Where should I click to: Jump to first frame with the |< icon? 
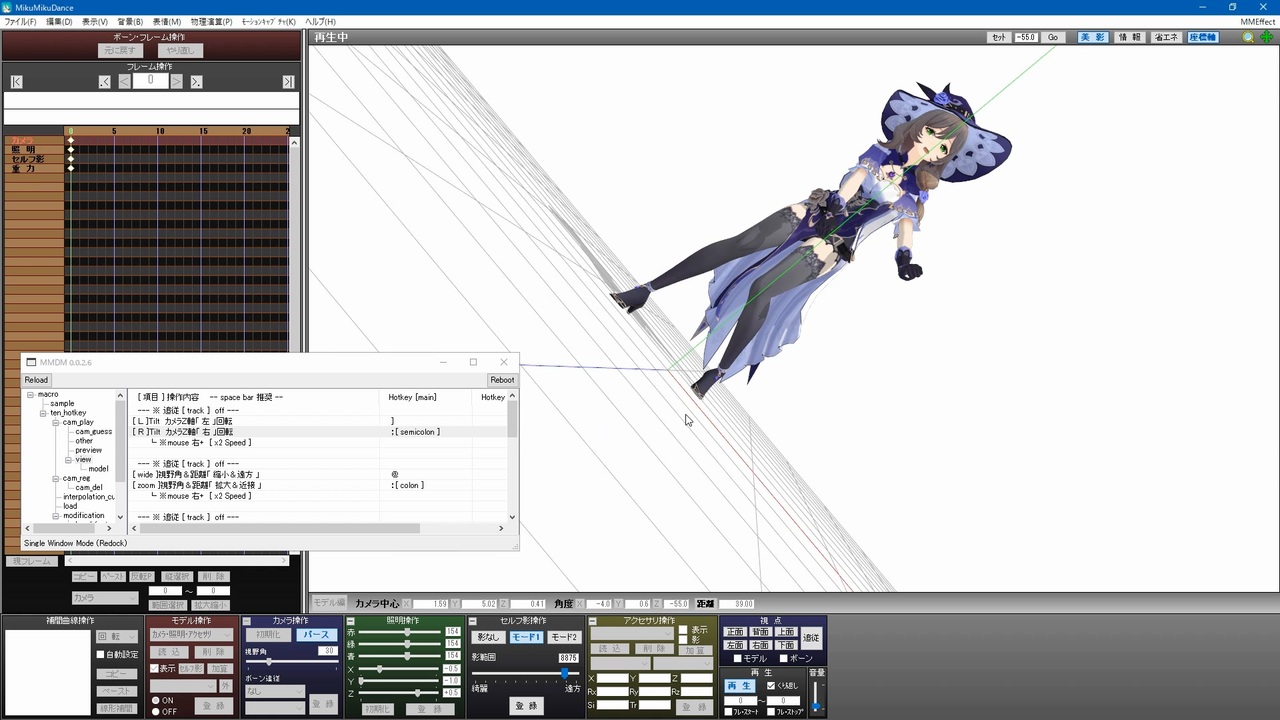(x=16, y=81)
